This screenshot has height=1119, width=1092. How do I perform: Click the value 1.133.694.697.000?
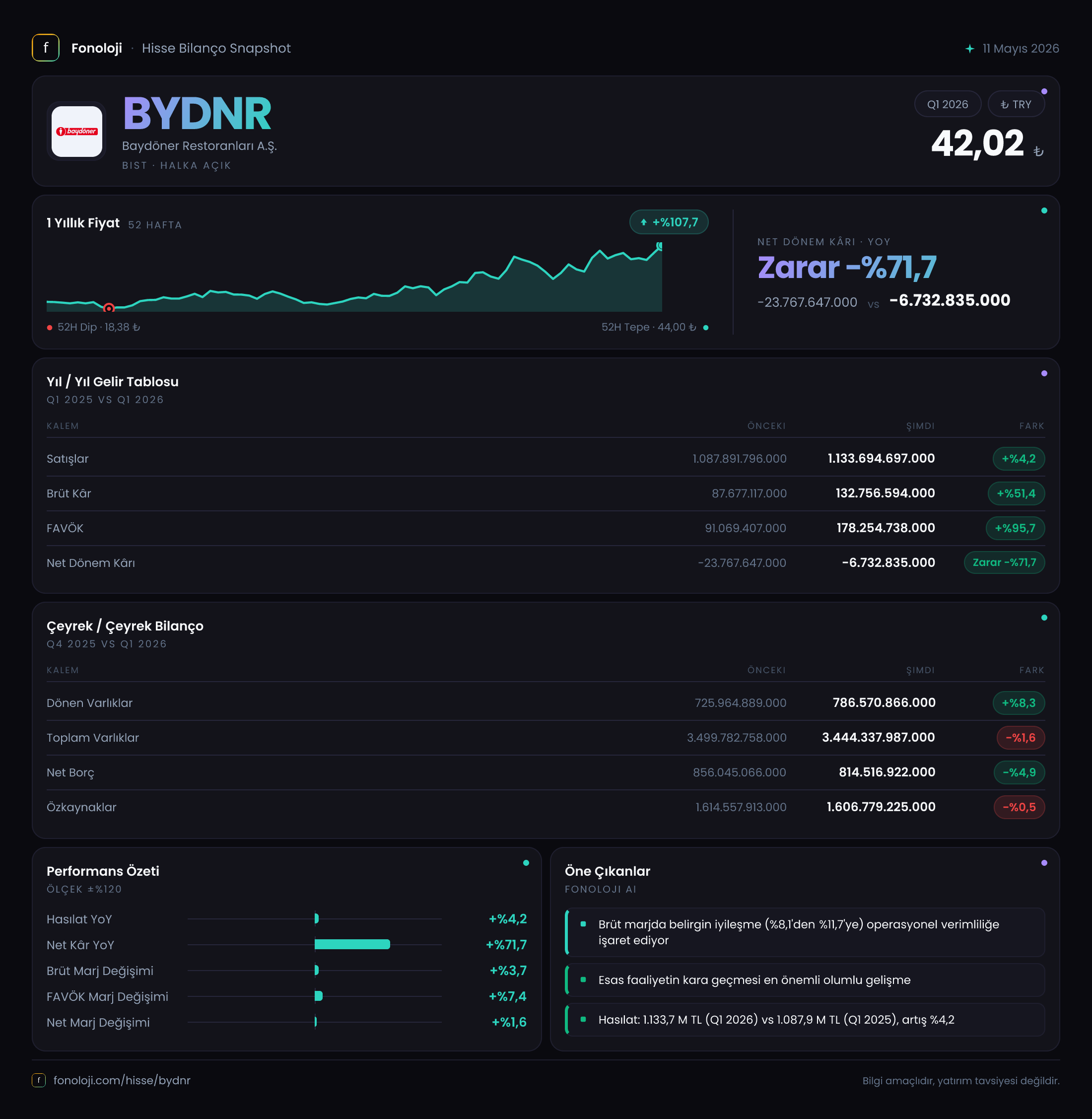coord(881,458)
